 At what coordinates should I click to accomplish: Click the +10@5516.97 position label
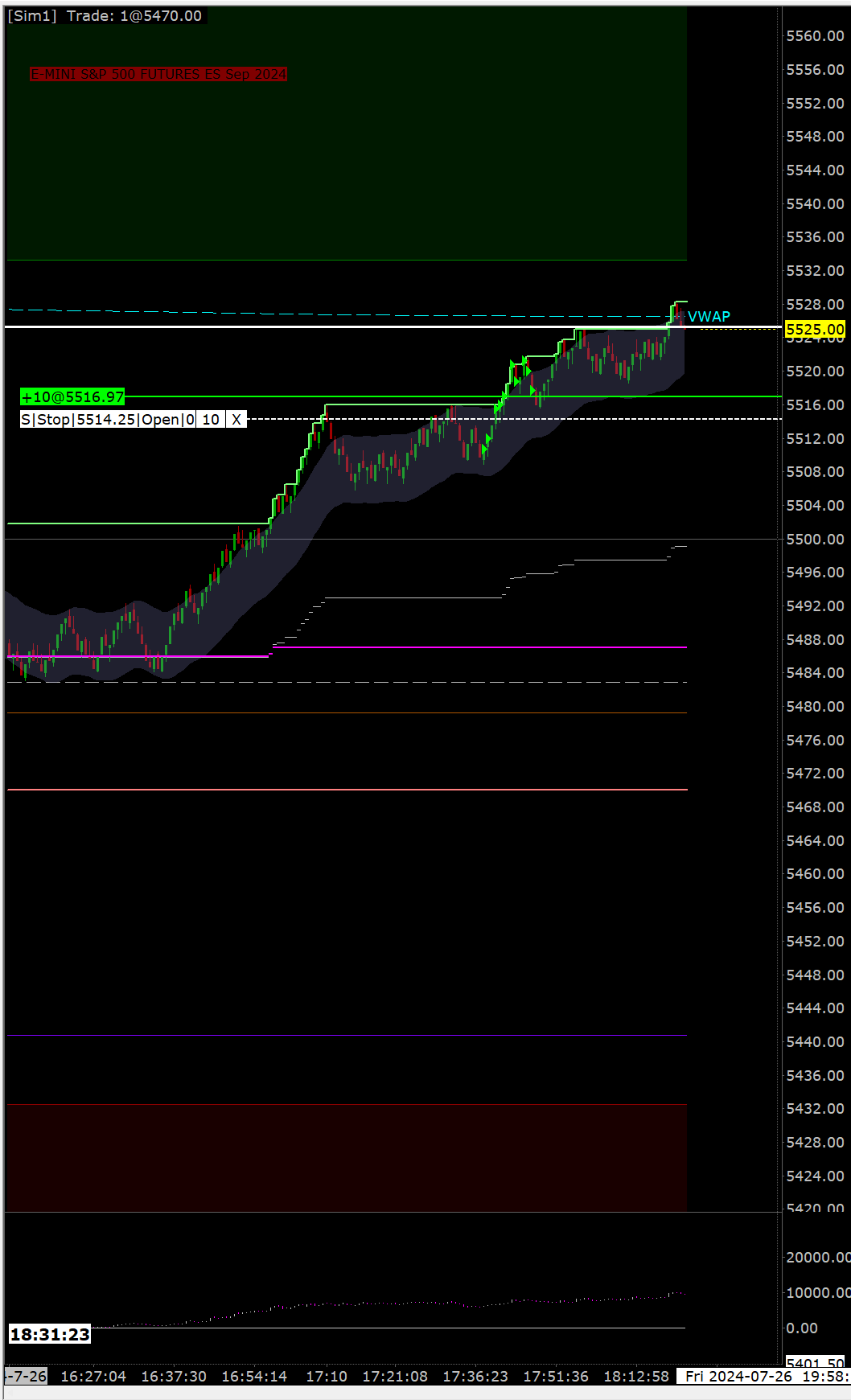coord(72,397)
